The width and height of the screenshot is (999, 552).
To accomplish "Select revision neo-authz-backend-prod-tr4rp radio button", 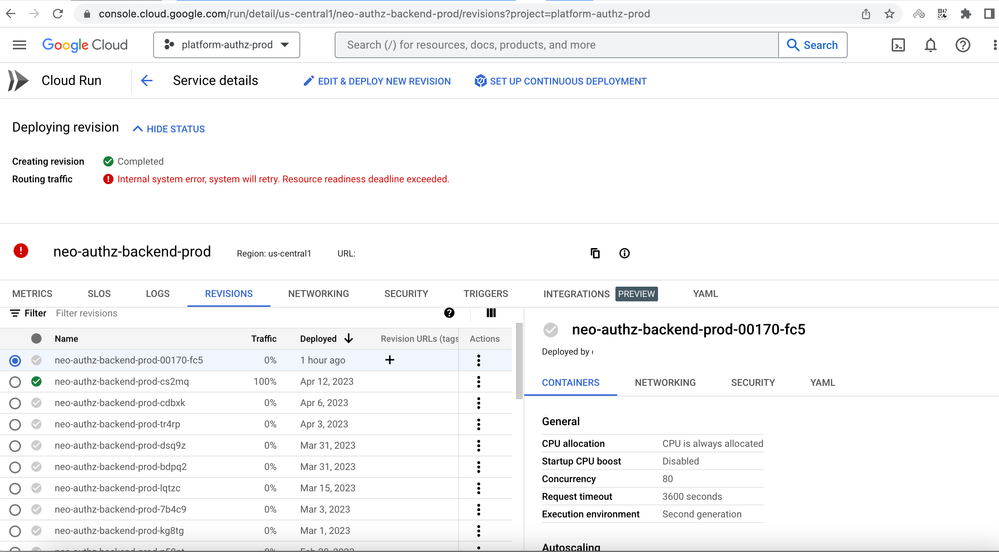I will (15, 425).
